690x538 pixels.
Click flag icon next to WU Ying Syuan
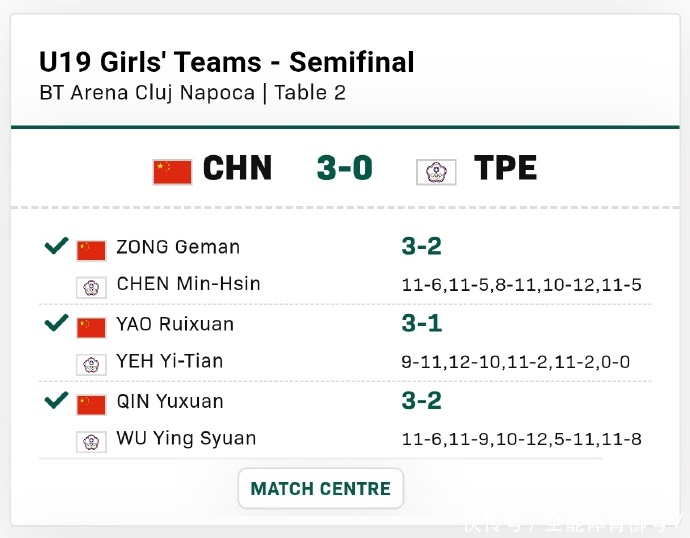pos(91,441)
